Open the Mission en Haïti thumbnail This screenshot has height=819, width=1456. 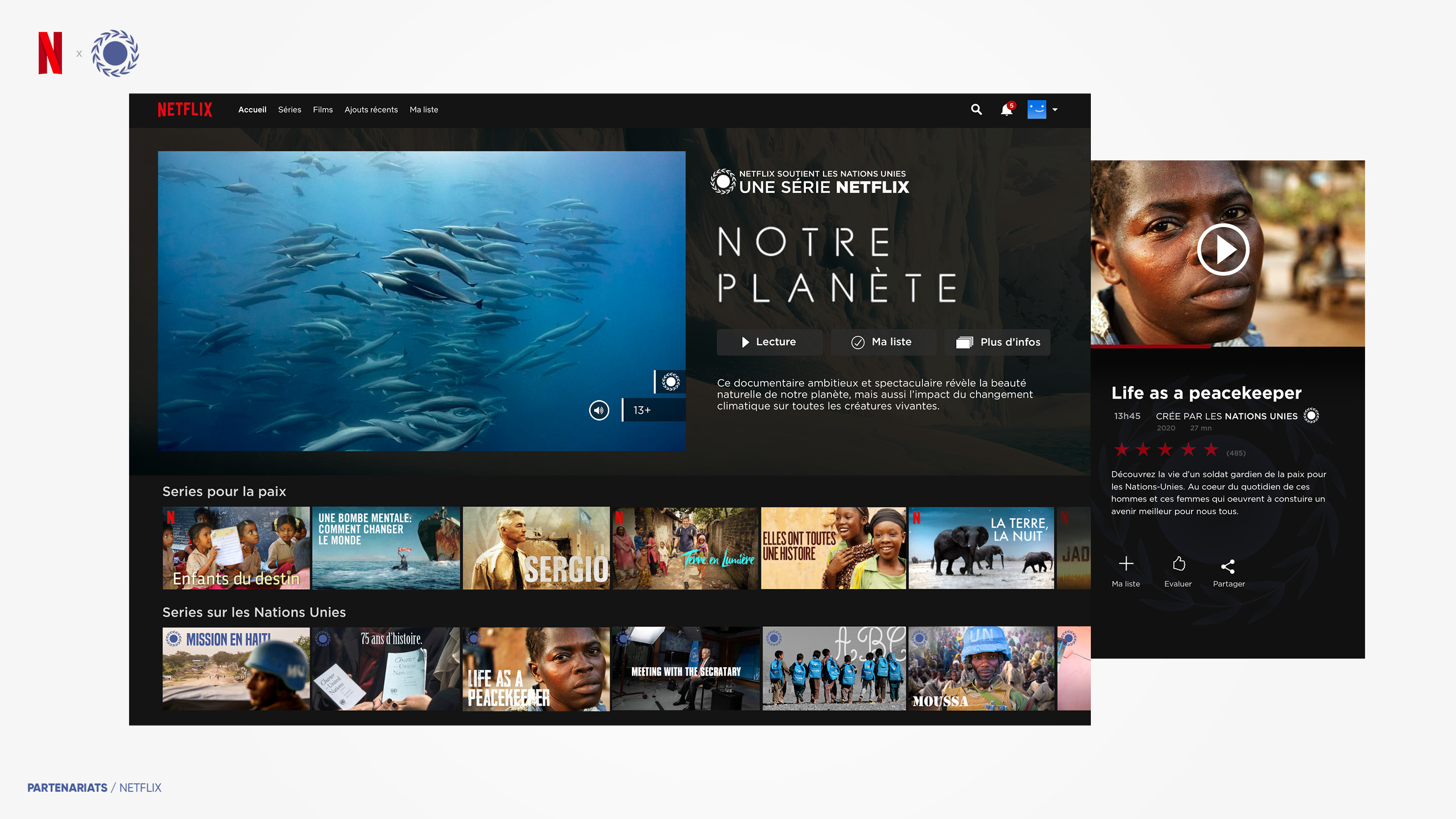point(236,669)
